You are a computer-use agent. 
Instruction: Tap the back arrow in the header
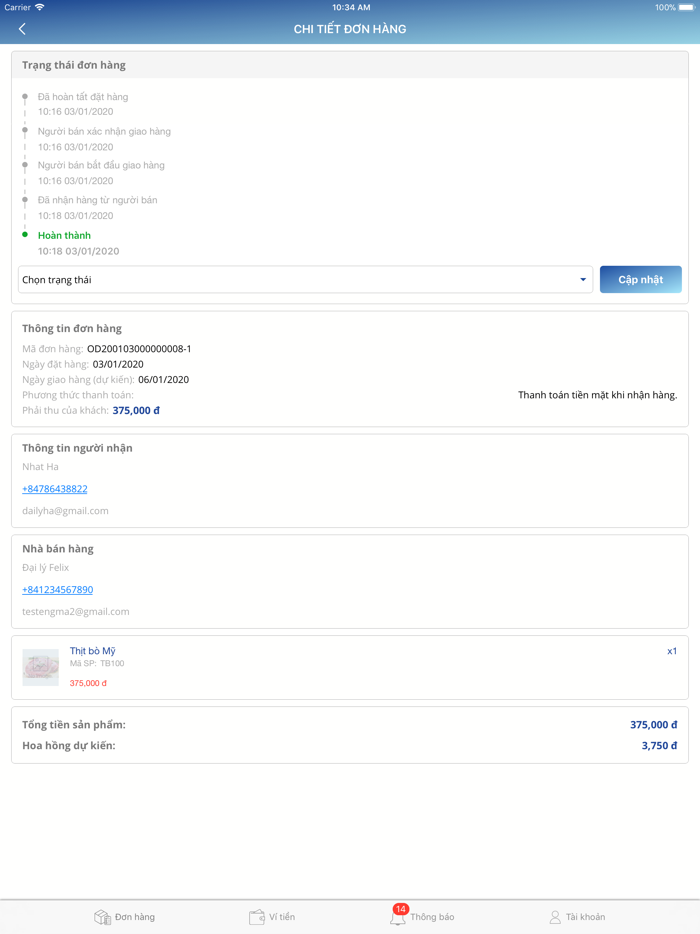point(22,29)
